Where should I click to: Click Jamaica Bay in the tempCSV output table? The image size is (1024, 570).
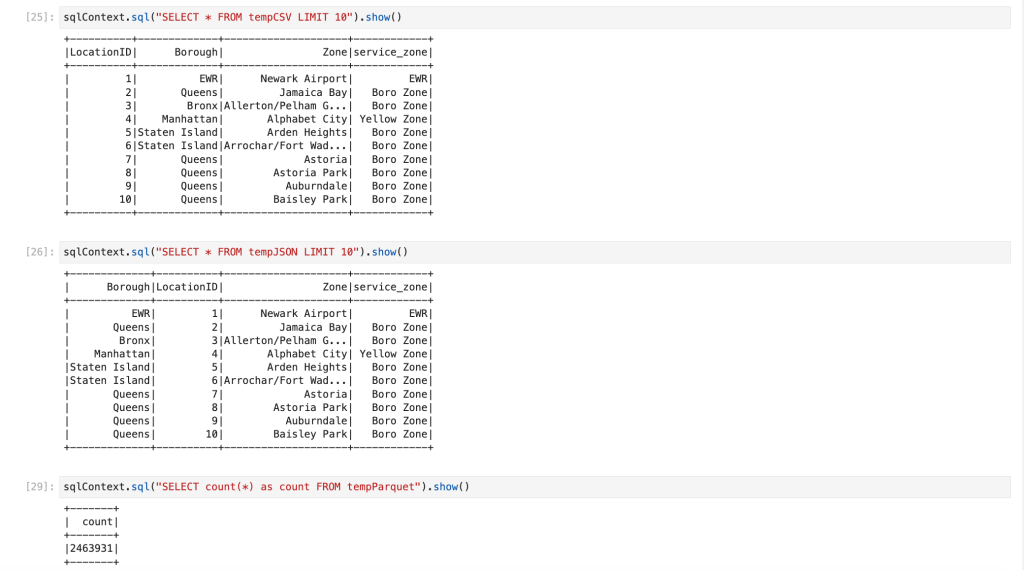pyautogui.click(x=313, y=92)
